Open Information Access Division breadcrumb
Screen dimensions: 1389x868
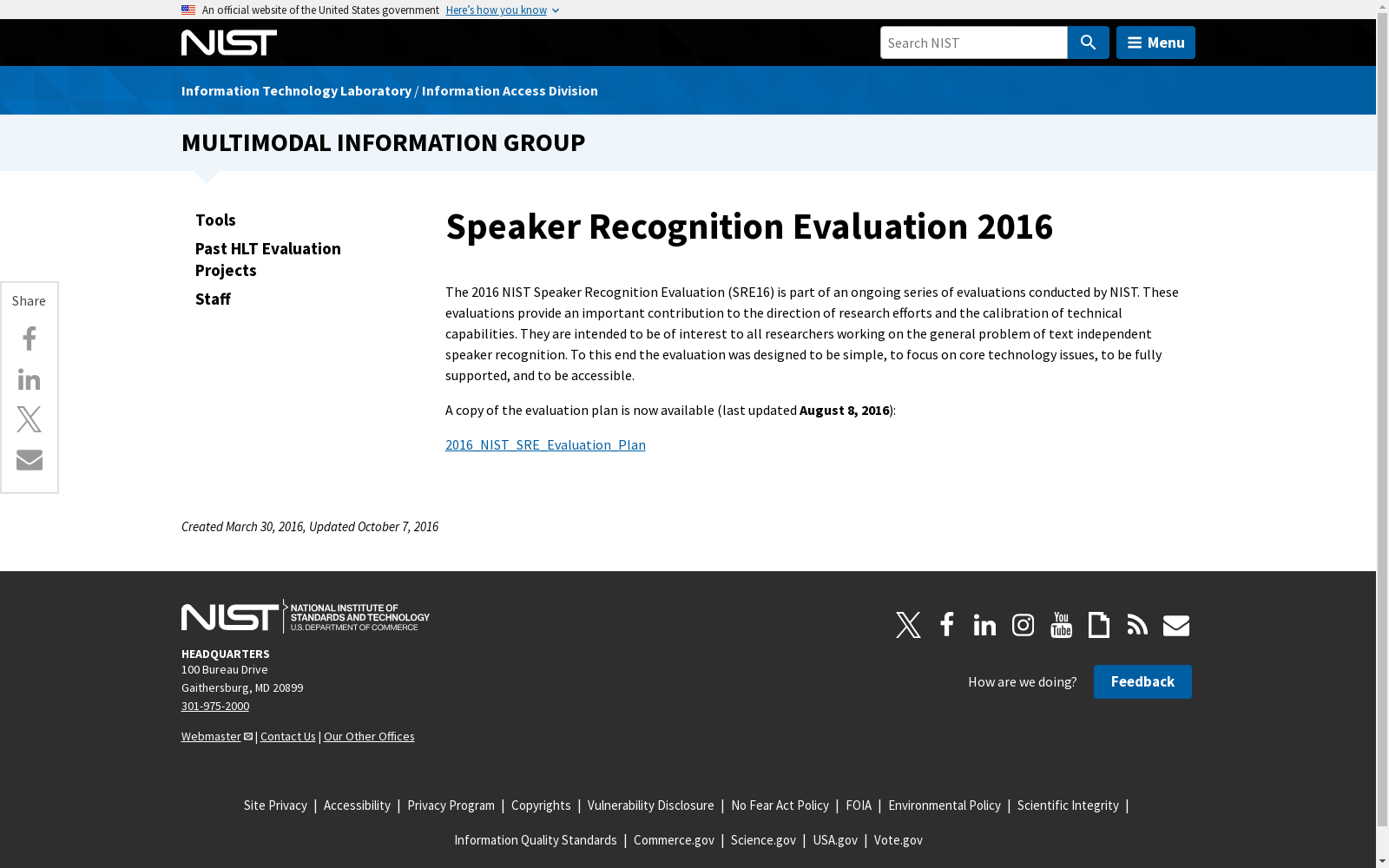510,90
